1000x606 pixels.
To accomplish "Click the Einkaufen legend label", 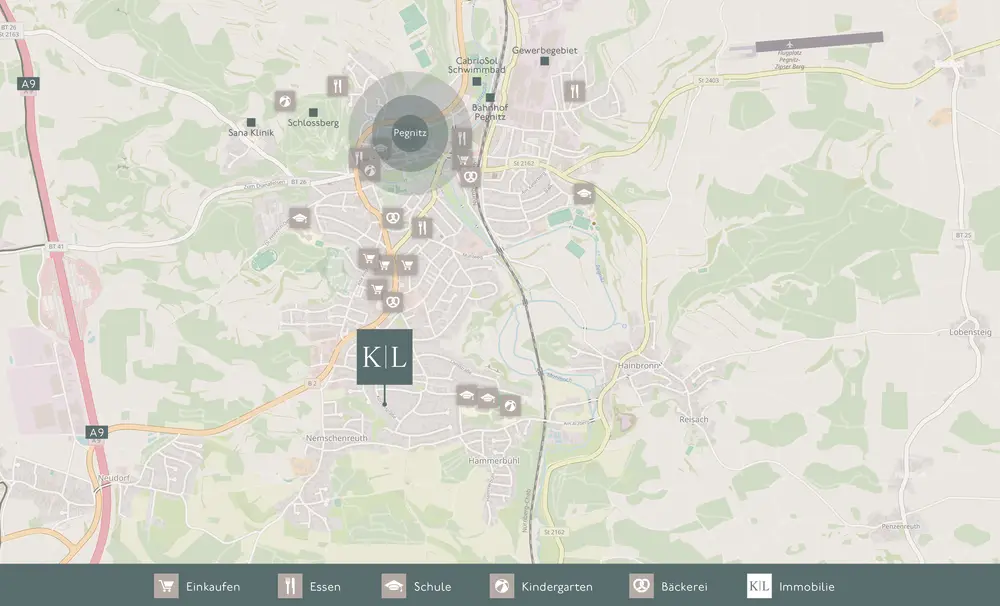I will tap(213, 587).
